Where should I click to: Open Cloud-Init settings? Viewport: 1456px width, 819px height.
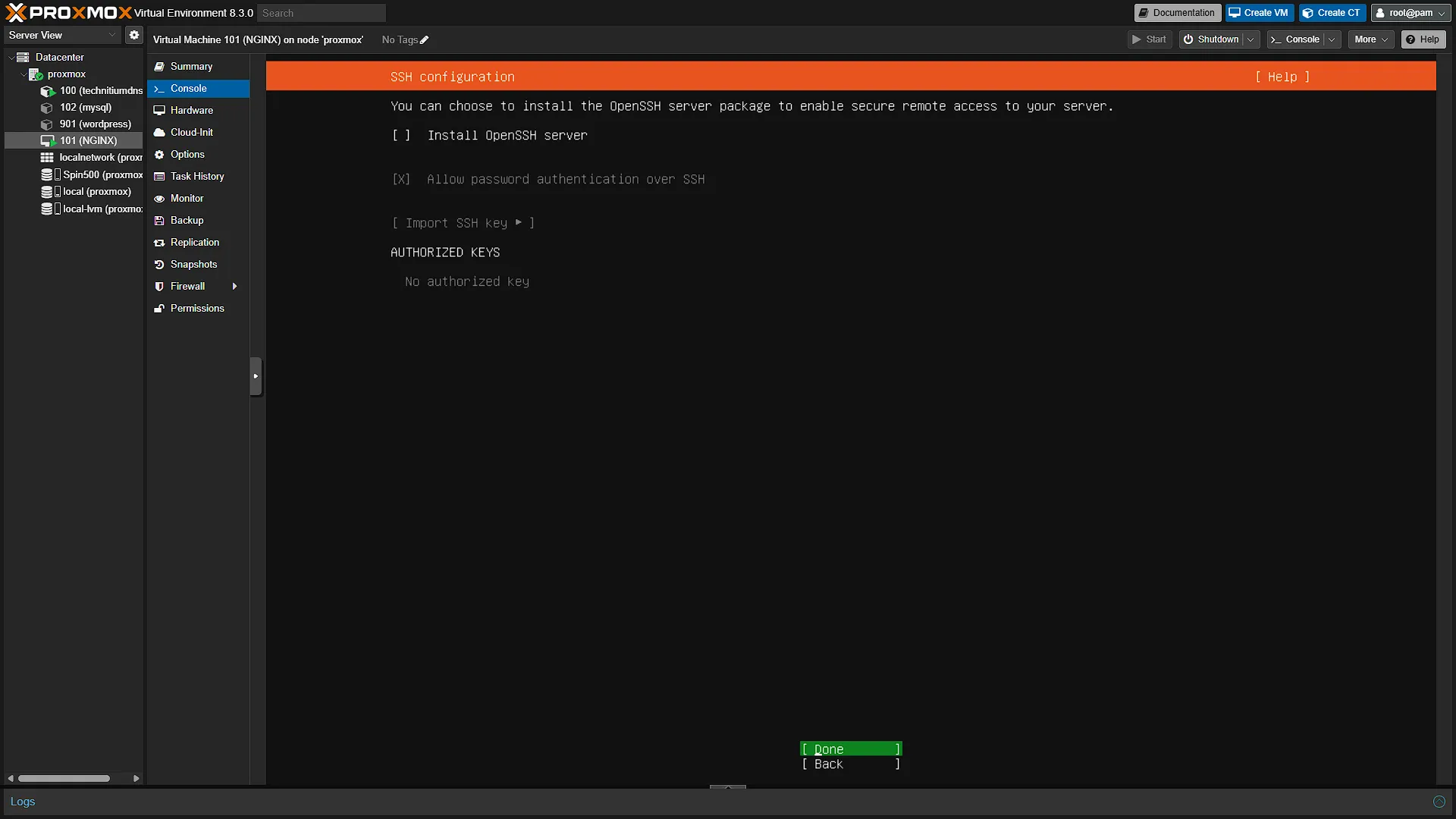[x=199, y=133]
